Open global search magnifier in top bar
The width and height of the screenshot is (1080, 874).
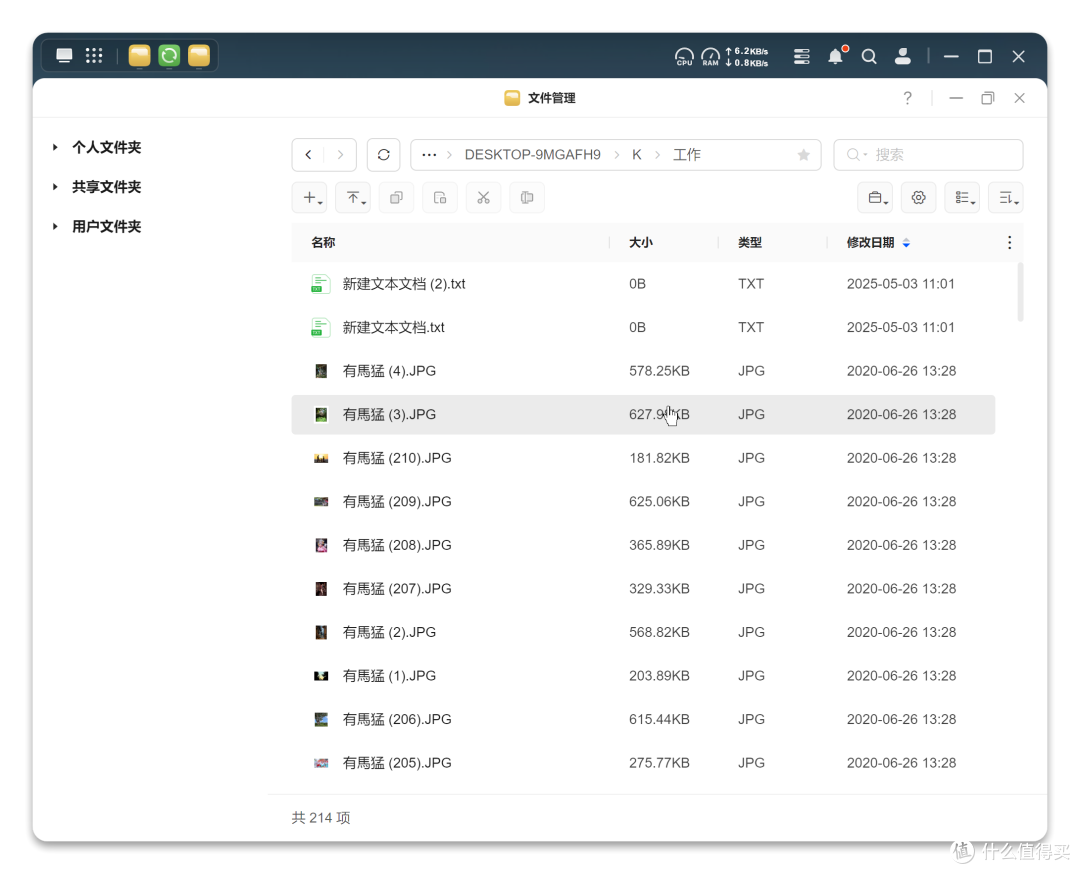coord(869,56)
